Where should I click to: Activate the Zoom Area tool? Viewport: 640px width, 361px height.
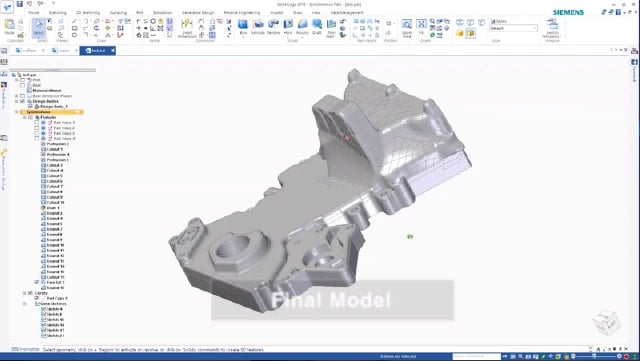click(407, 27)
